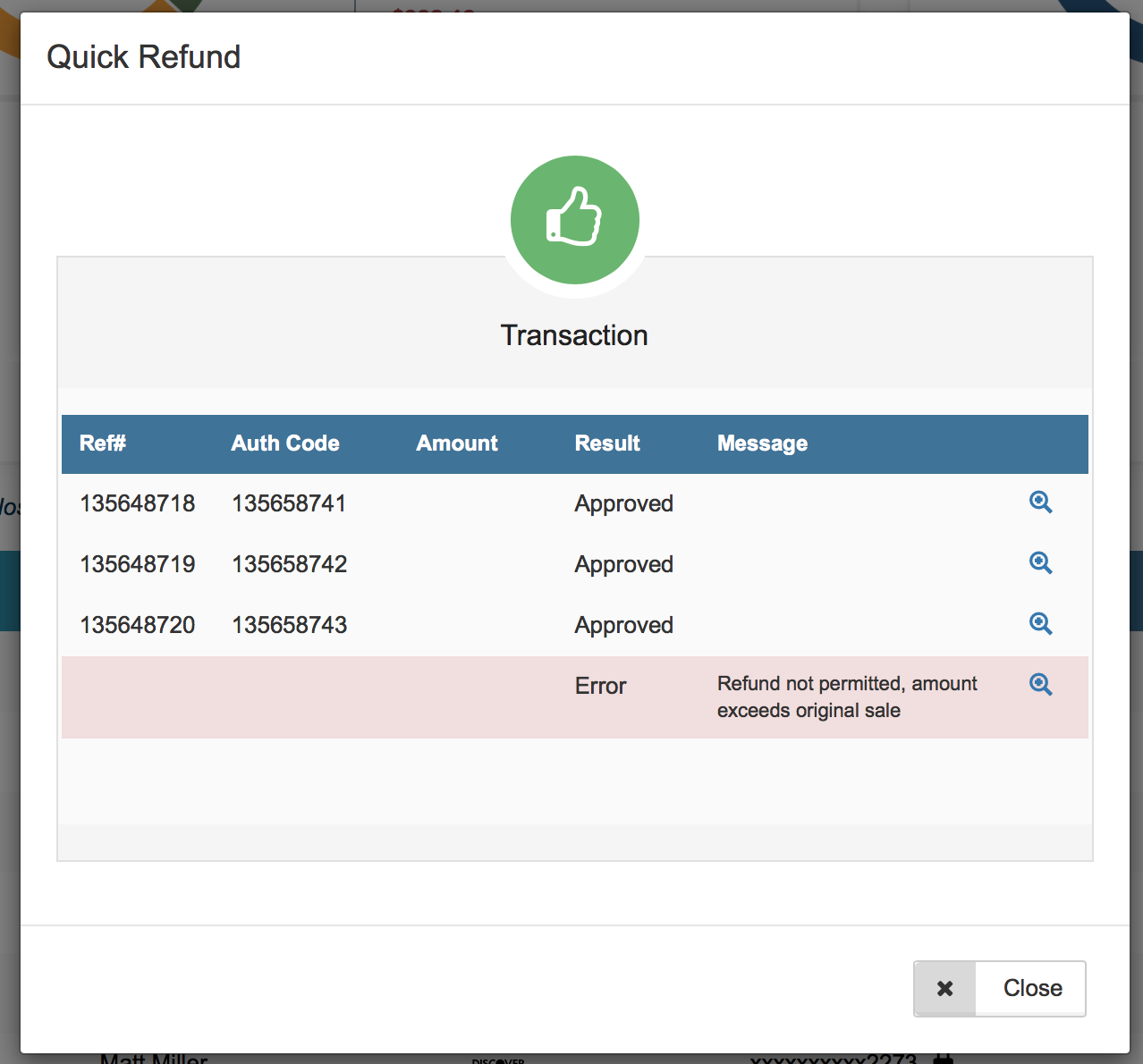Select the Quick Refund dialog title

click(x=144, y=56)
